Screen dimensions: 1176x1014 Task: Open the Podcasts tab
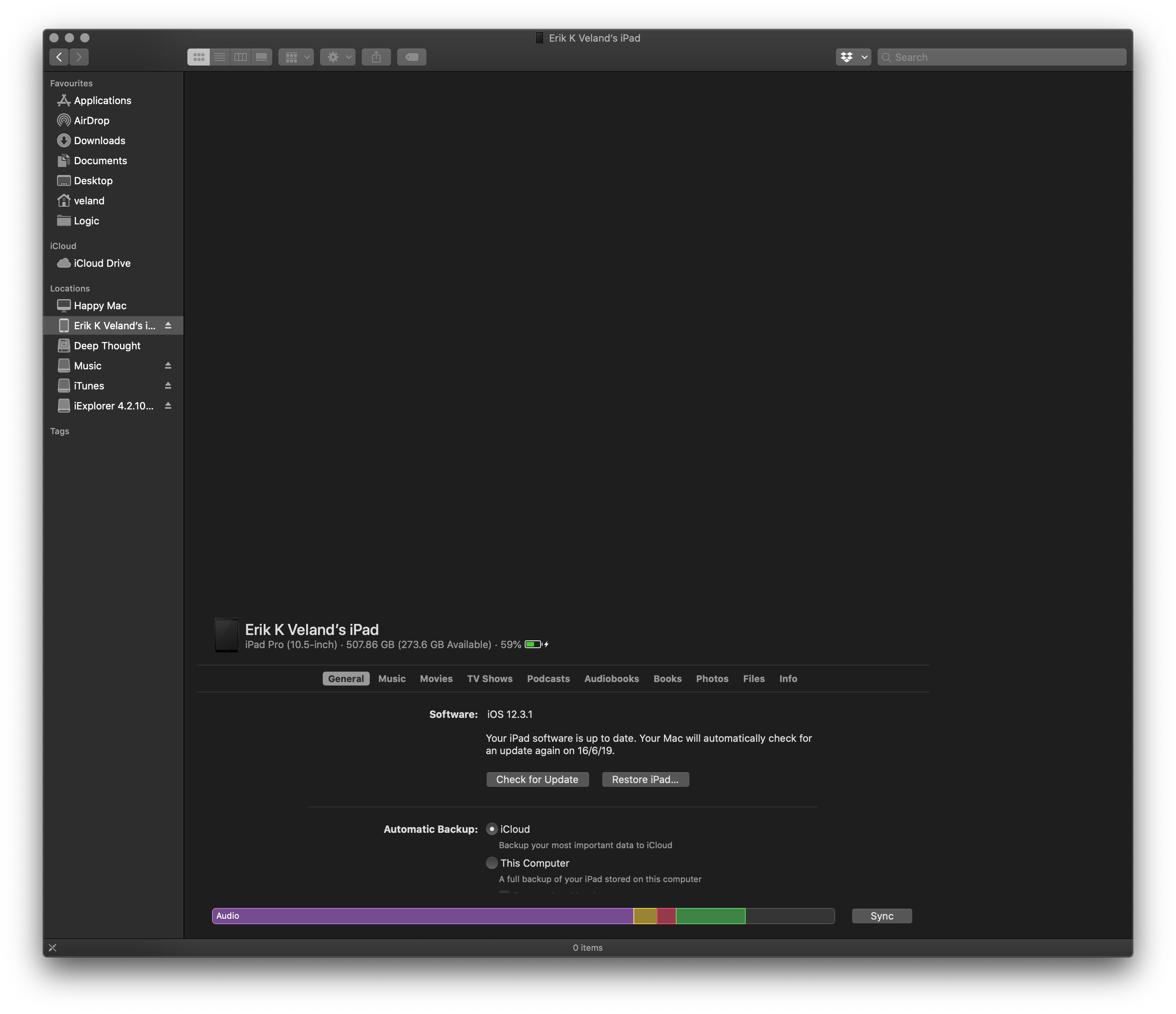(548, 679)
